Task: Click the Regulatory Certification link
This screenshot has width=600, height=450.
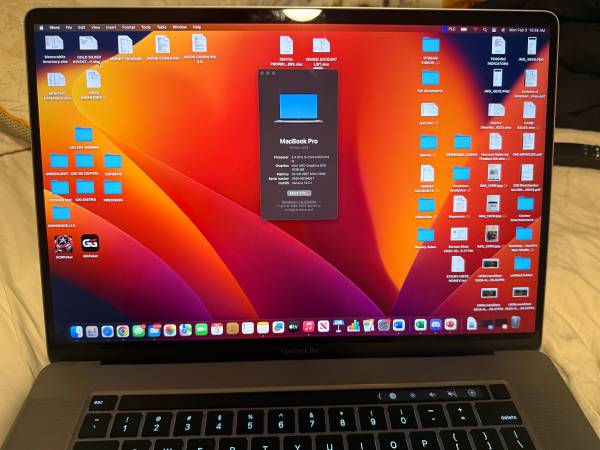Action: point(298,202)
